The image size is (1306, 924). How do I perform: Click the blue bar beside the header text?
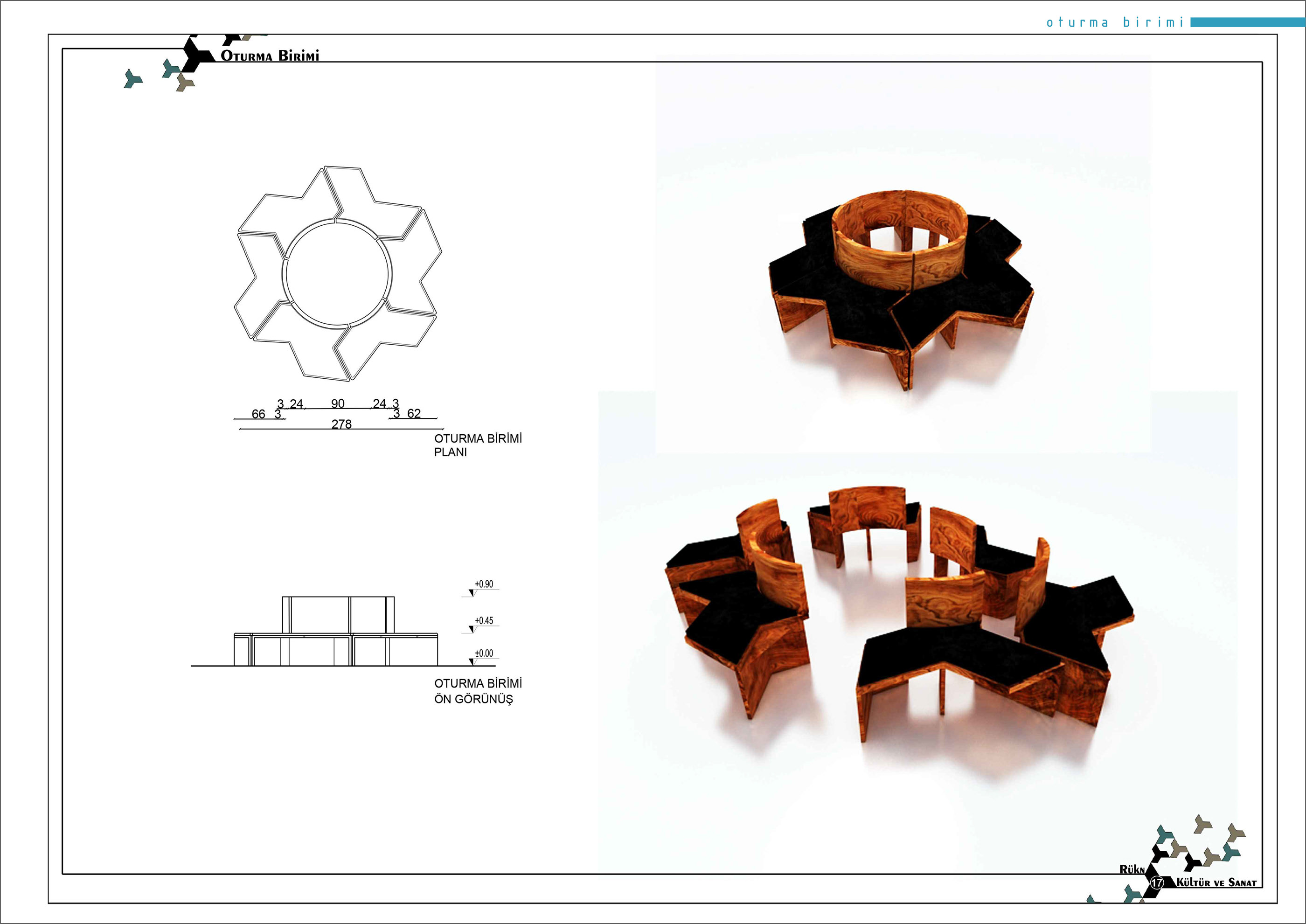pos(1247,22)
